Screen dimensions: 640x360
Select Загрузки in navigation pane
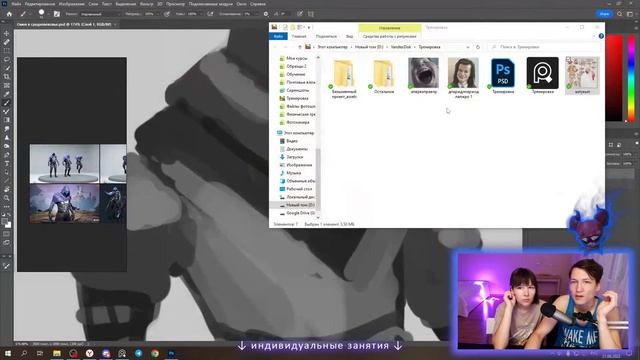(x=294, y=157)
